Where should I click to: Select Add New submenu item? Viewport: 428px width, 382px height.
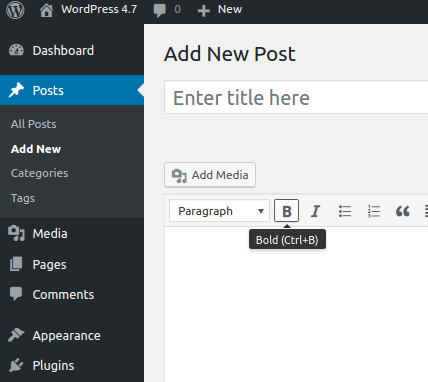pos(36,149)
